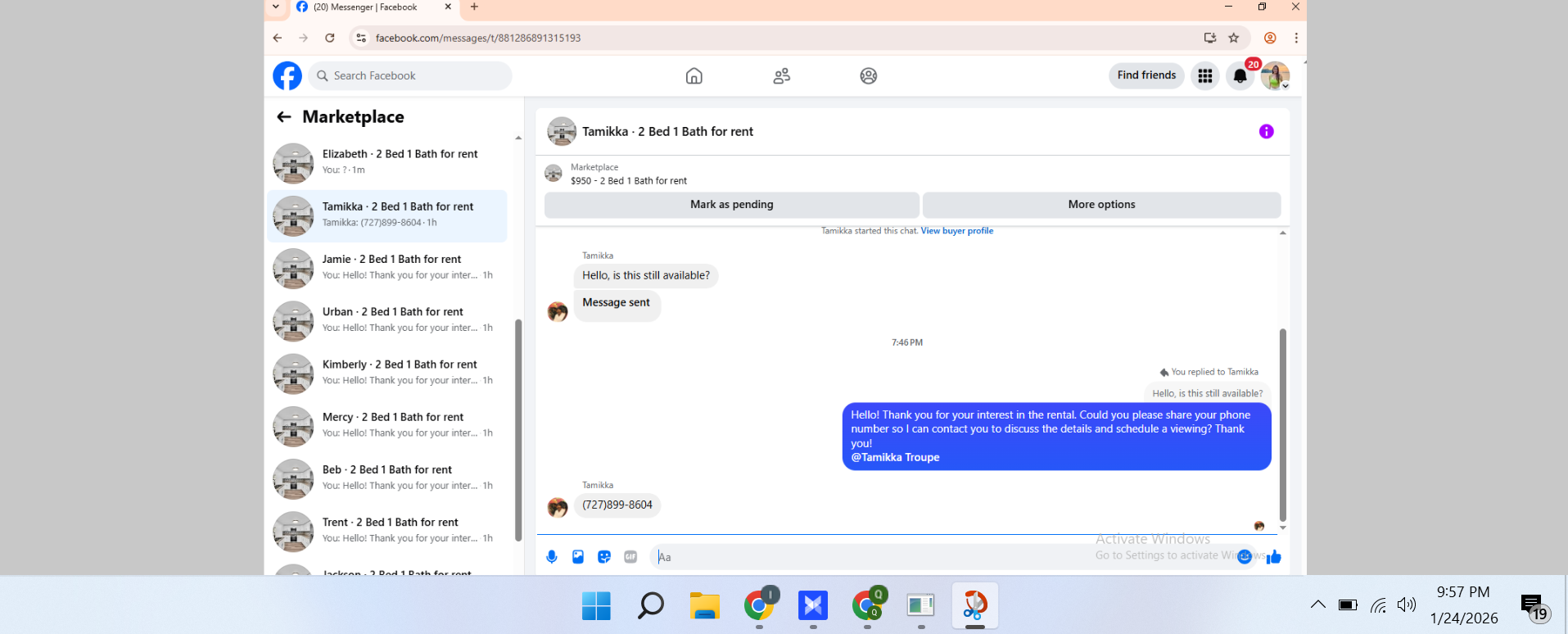
Task: Attach a file image icon
Action: click(x=578, y=557)
